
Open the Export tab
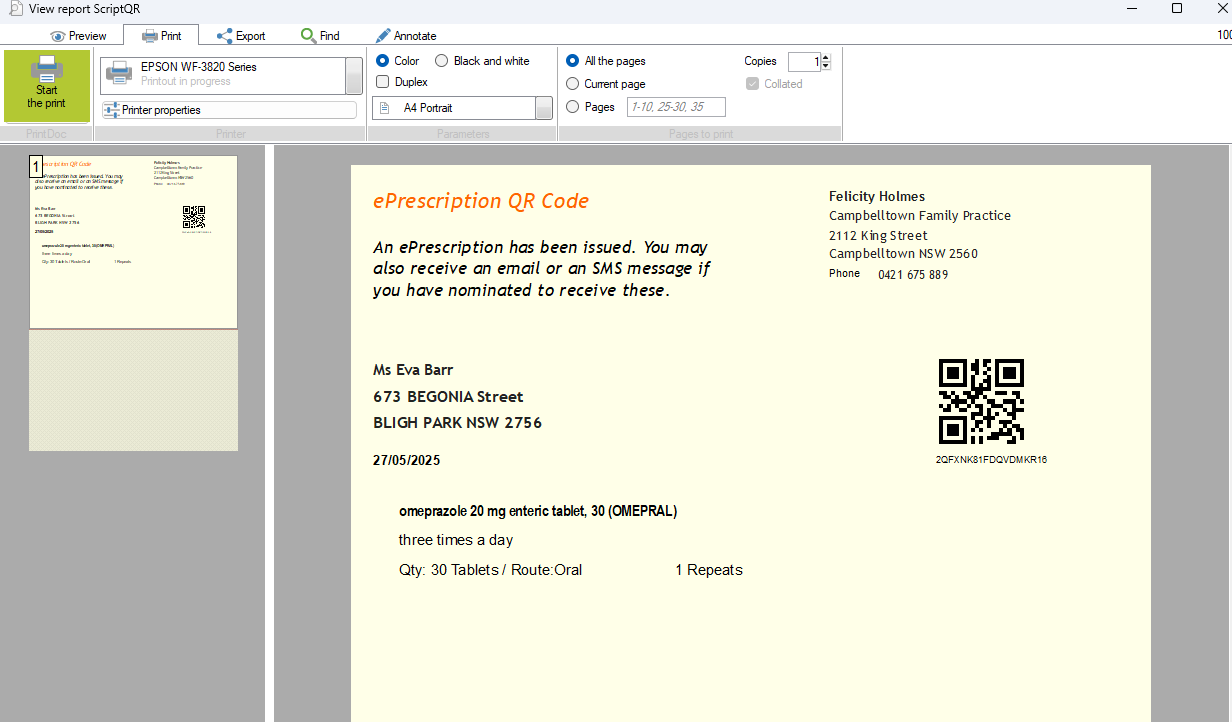241,35
